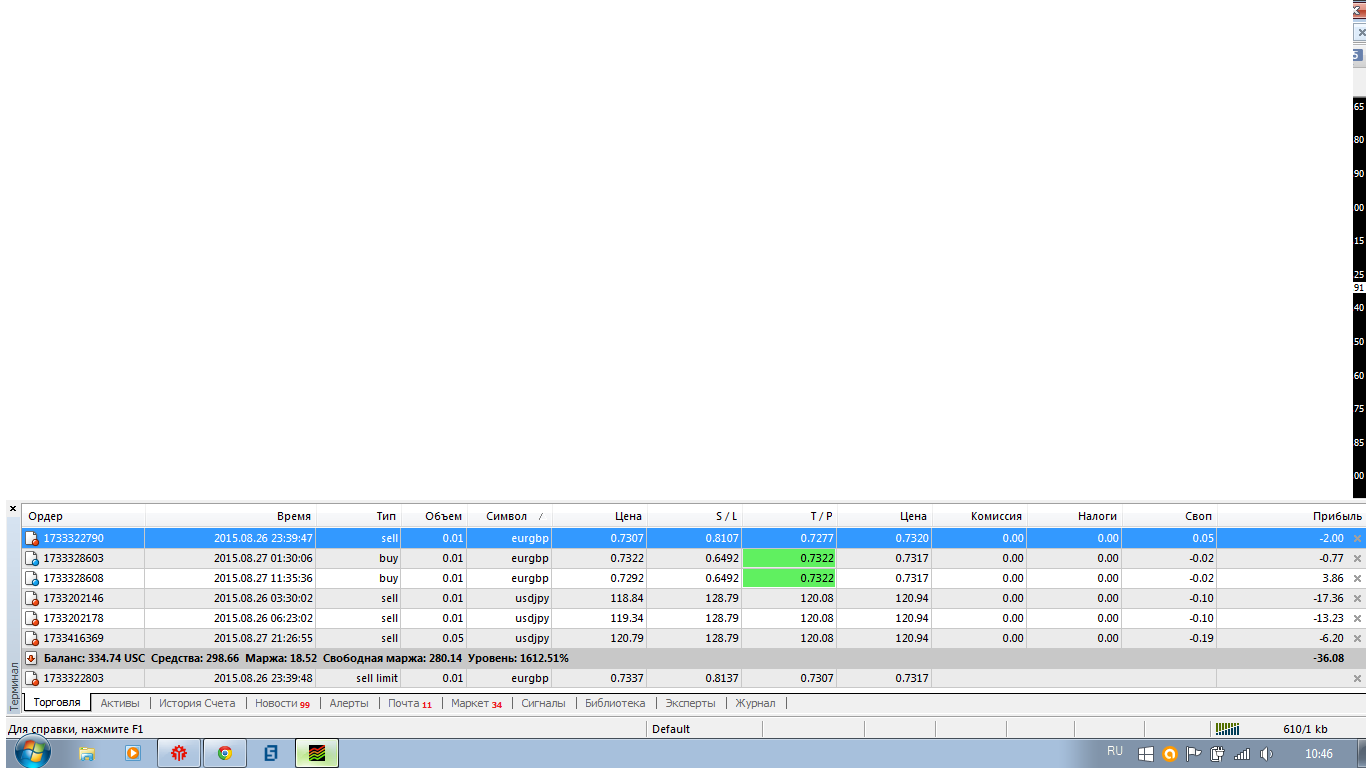Open the Почта tab
The height and width of the screenshot is (768, 1366).
tap(410, 703)
